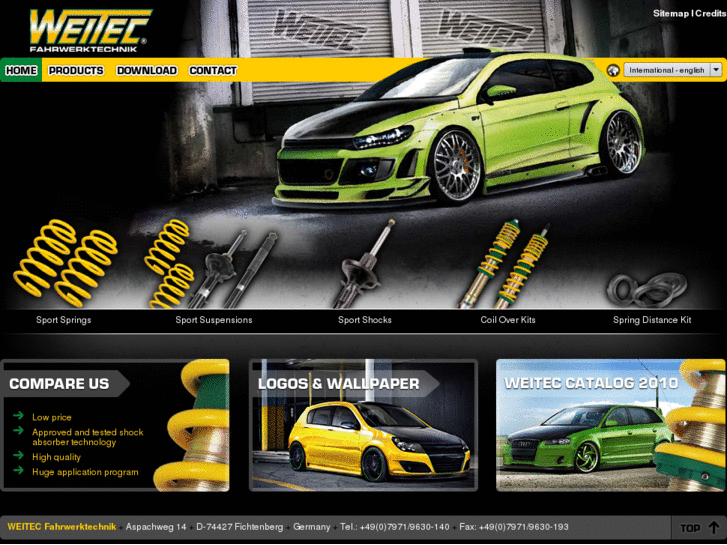
Task: Open the COMPARE US banner heading
Action: pos(59,384)
